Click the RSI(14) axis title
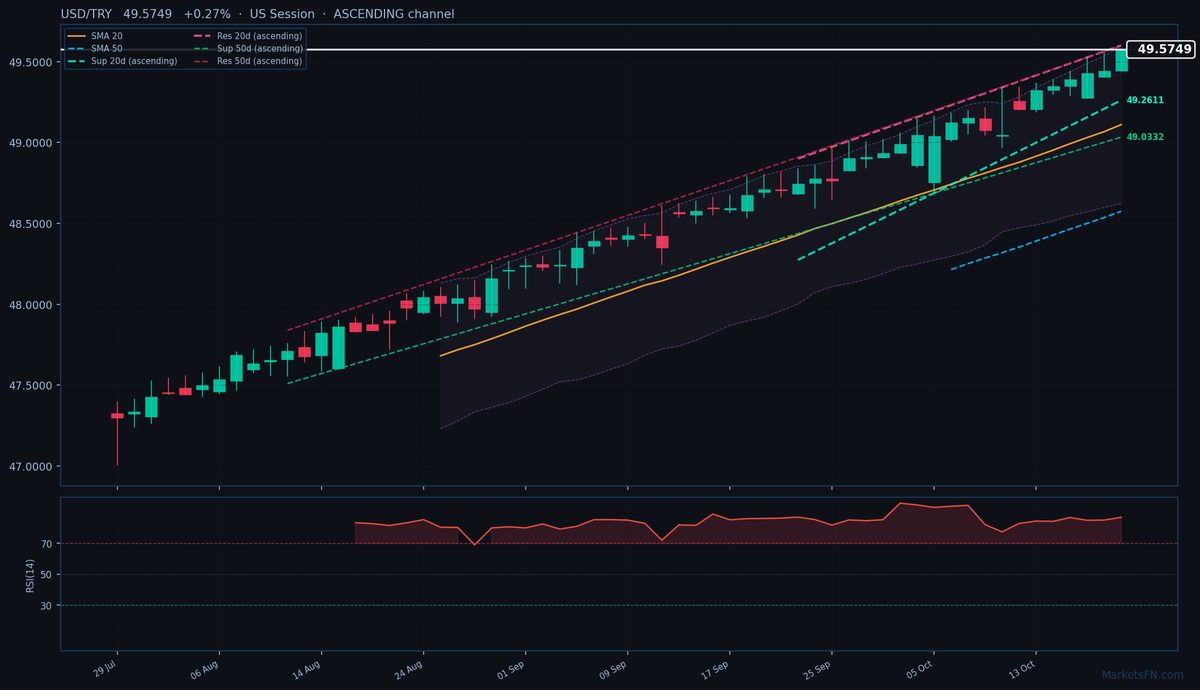The image size is (1200, 690). click(32, 574)
